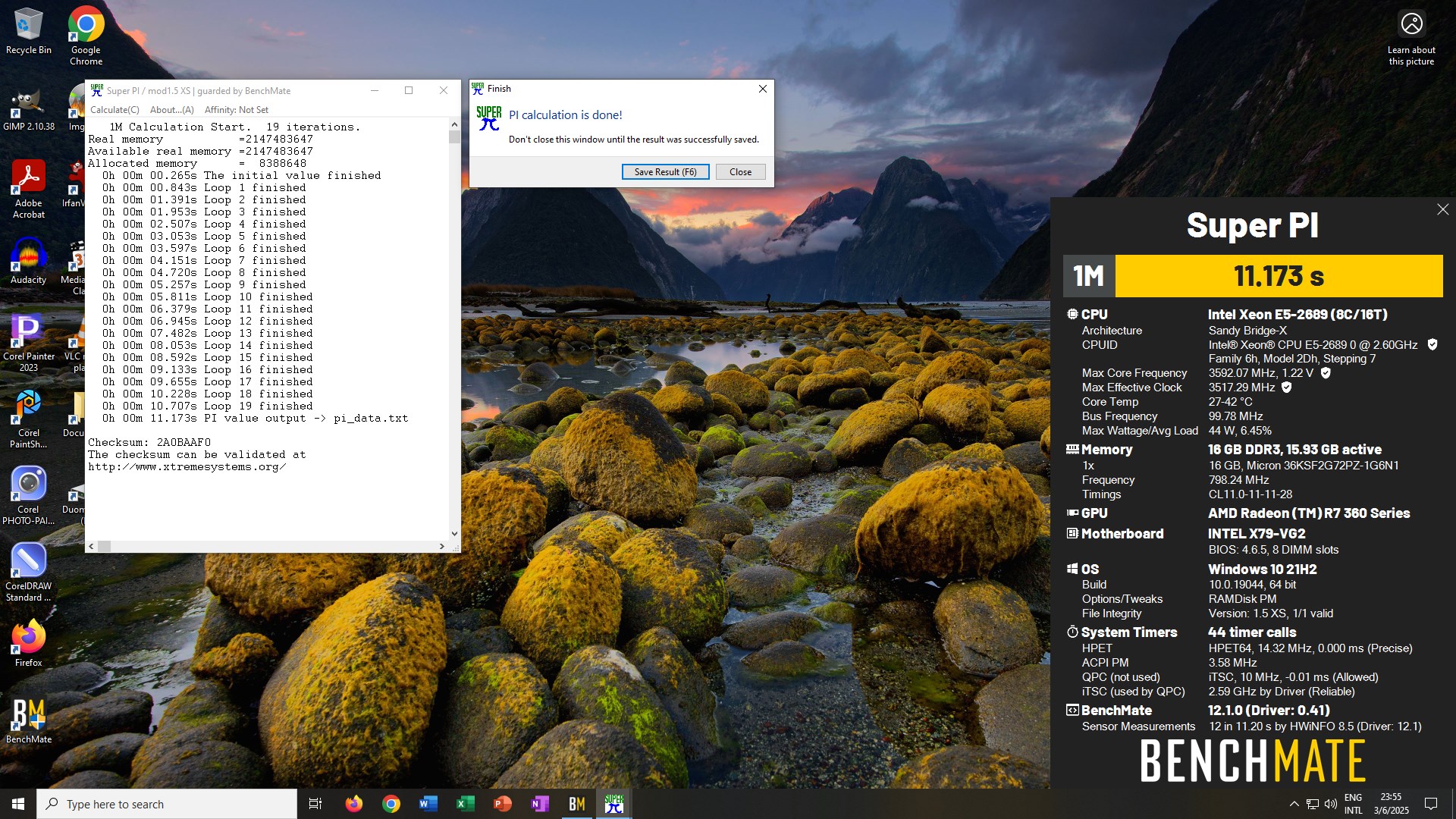This screenshot has width=1456, height=819.
Task: Click the 11.173 s result bar
Action: coord(1279,276)
